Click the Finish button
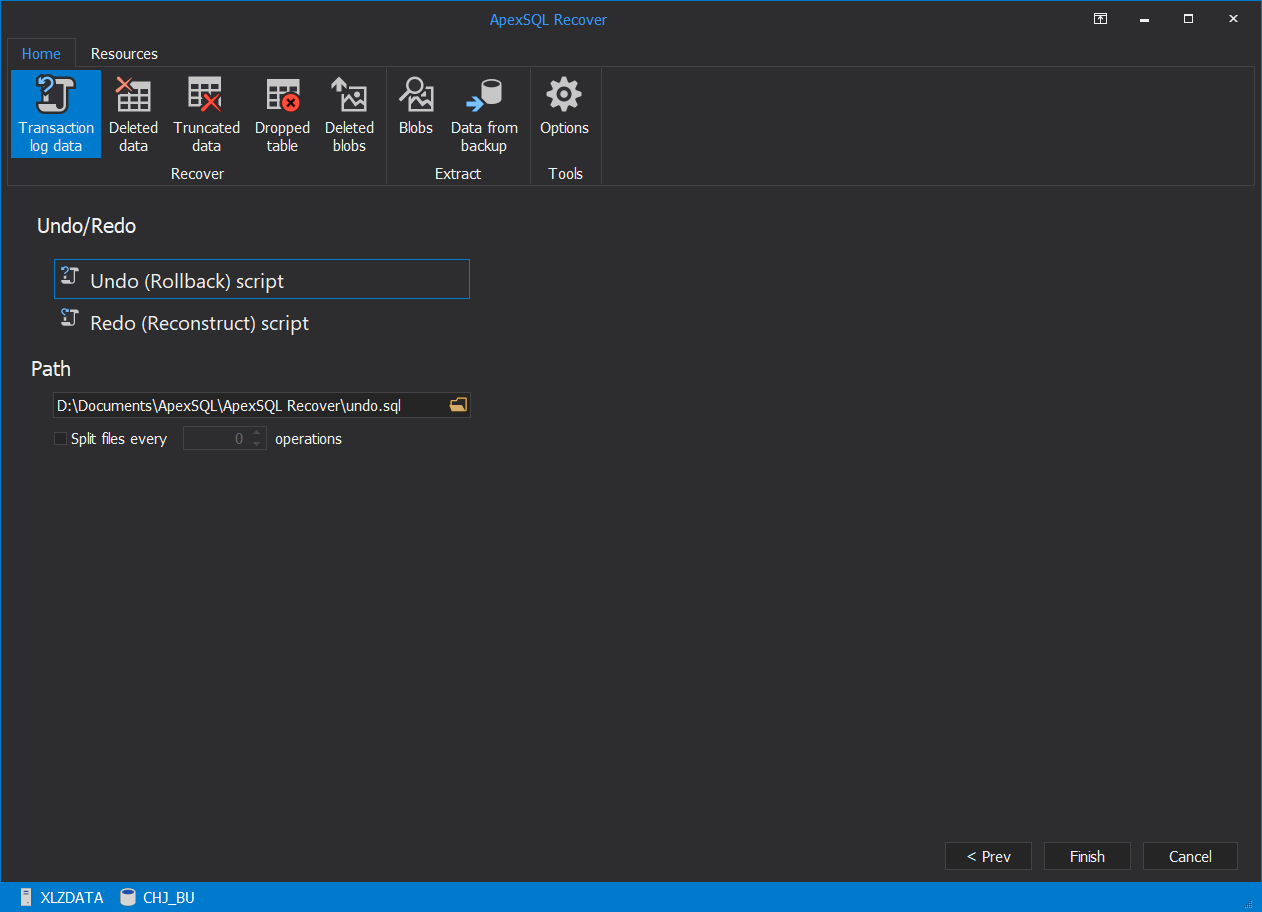 coord(1087,856)
